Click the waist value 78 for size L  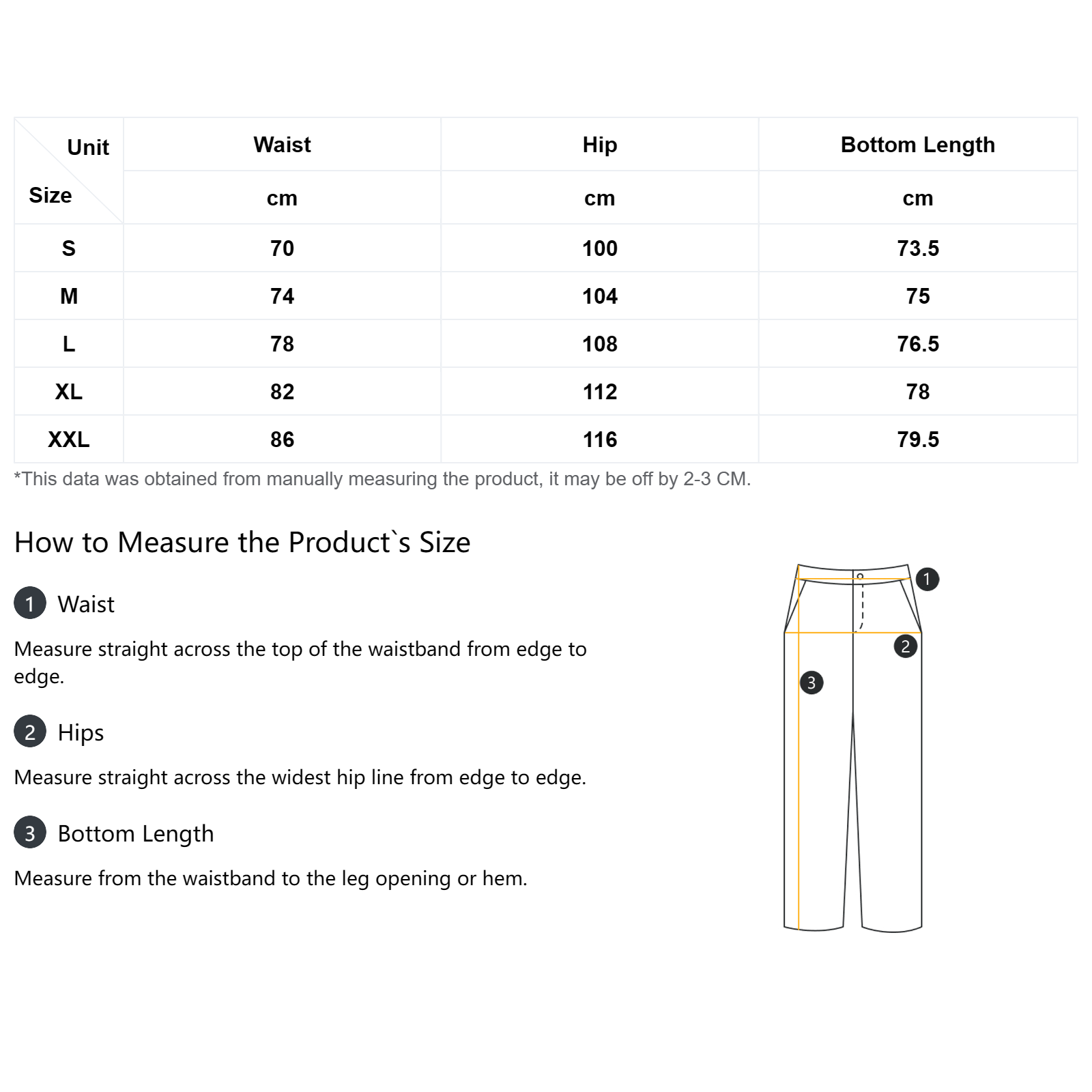coord(282,344)
